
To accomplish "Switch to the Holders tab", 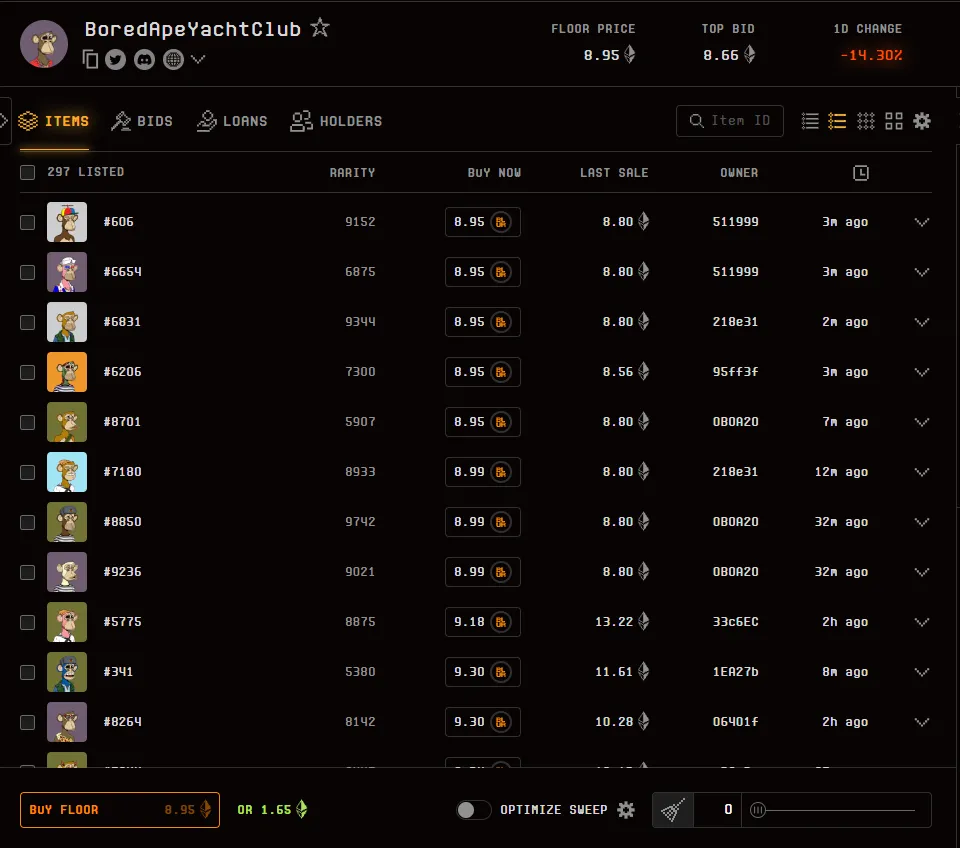I will pyautogui.click(x=336, y=121).
